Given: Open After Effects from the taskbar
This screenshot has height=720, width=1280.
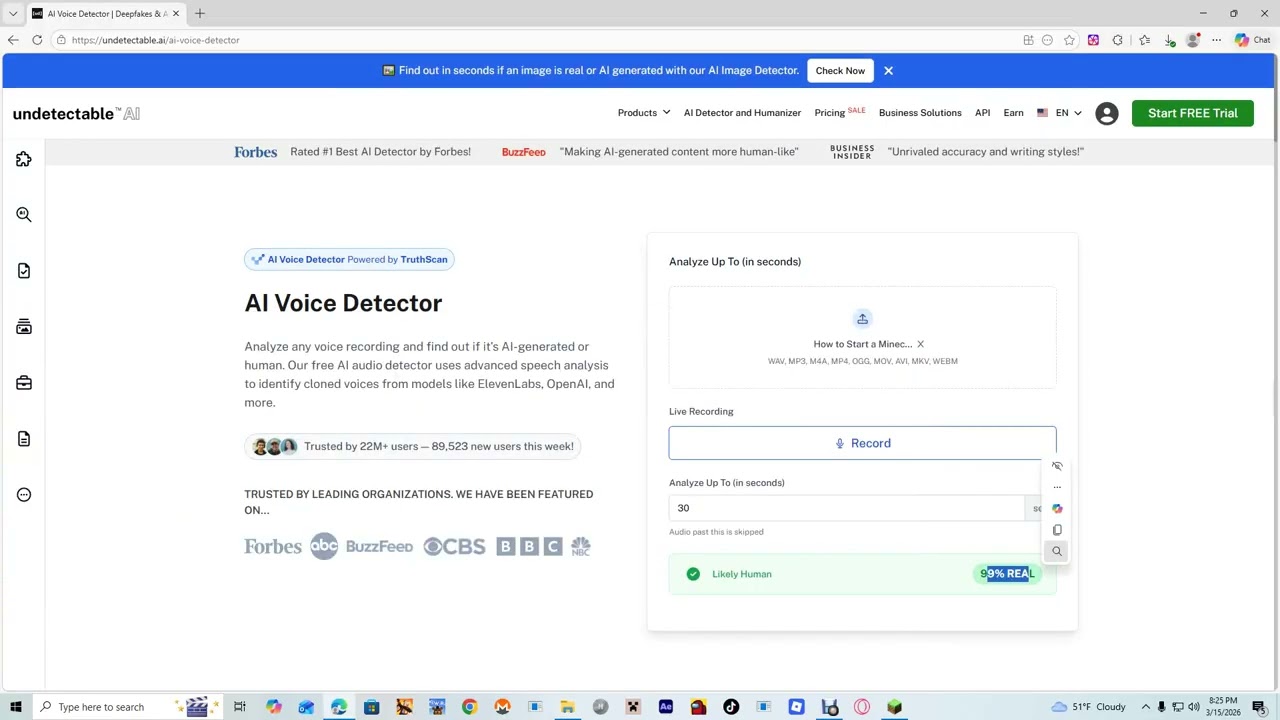Looking at the screenshot, I should coord(665,707).
